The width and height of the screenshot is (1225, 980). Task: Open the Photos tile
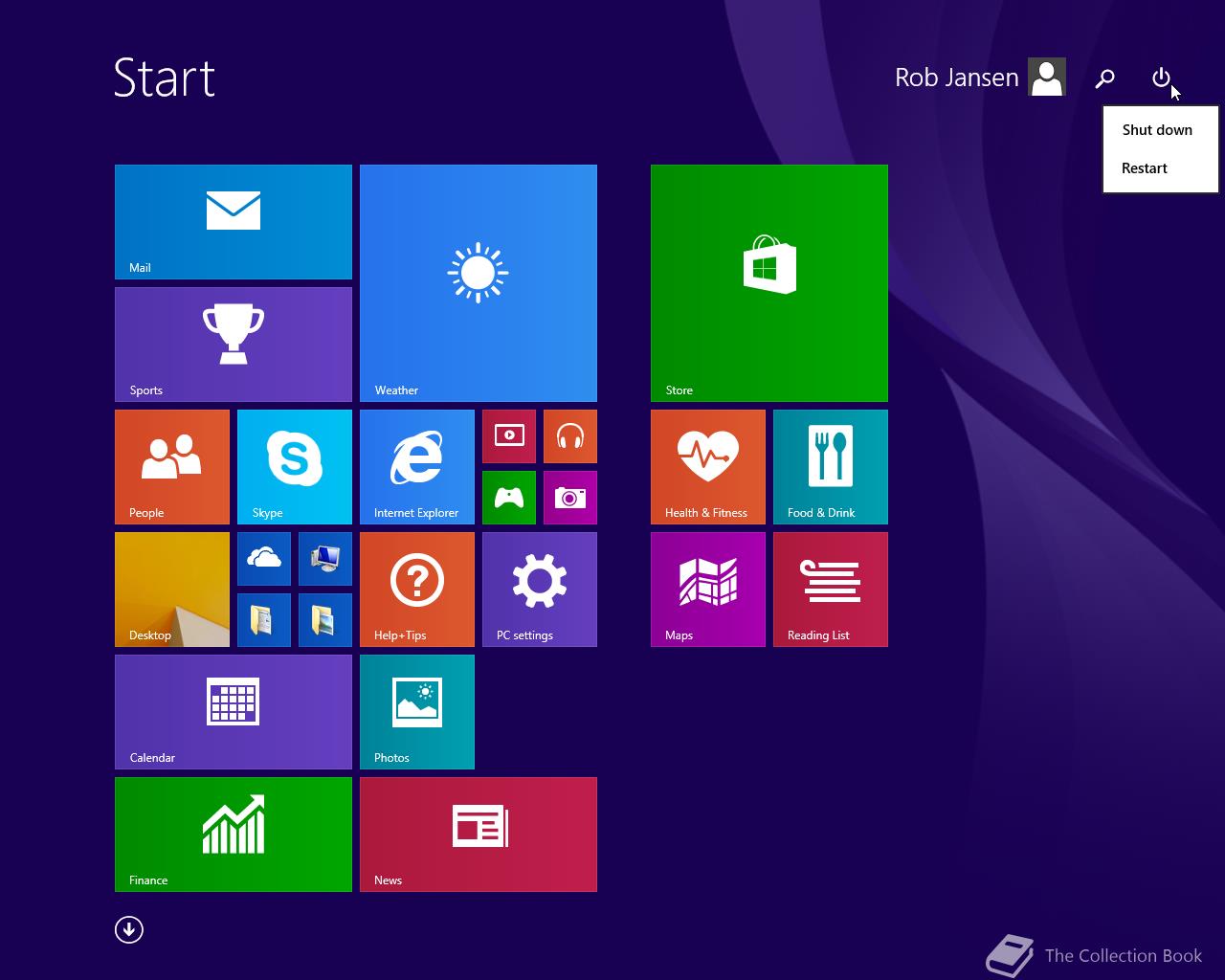[x=417, y=712]
